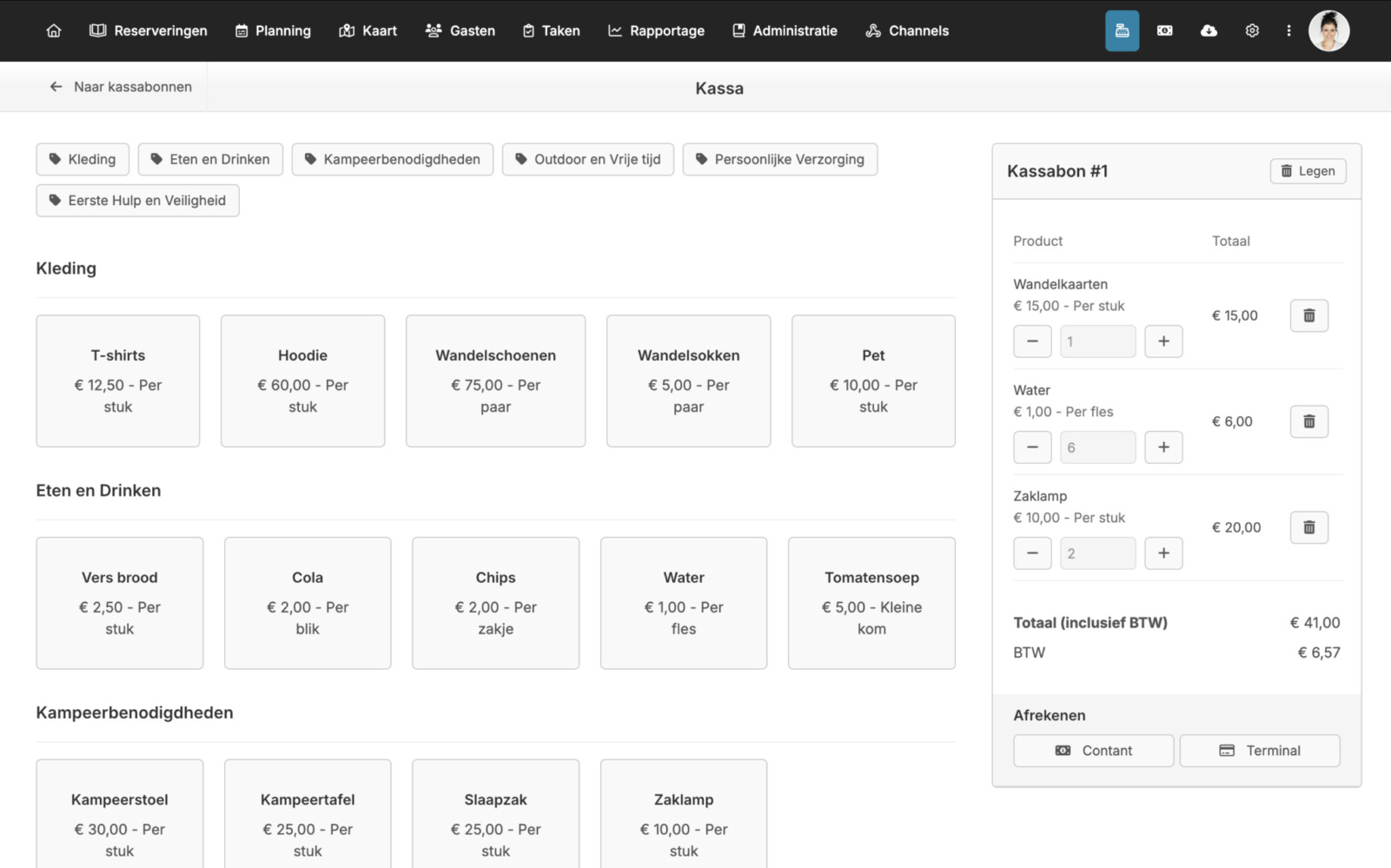Open the Reserveringen menu

pos(149,30)
